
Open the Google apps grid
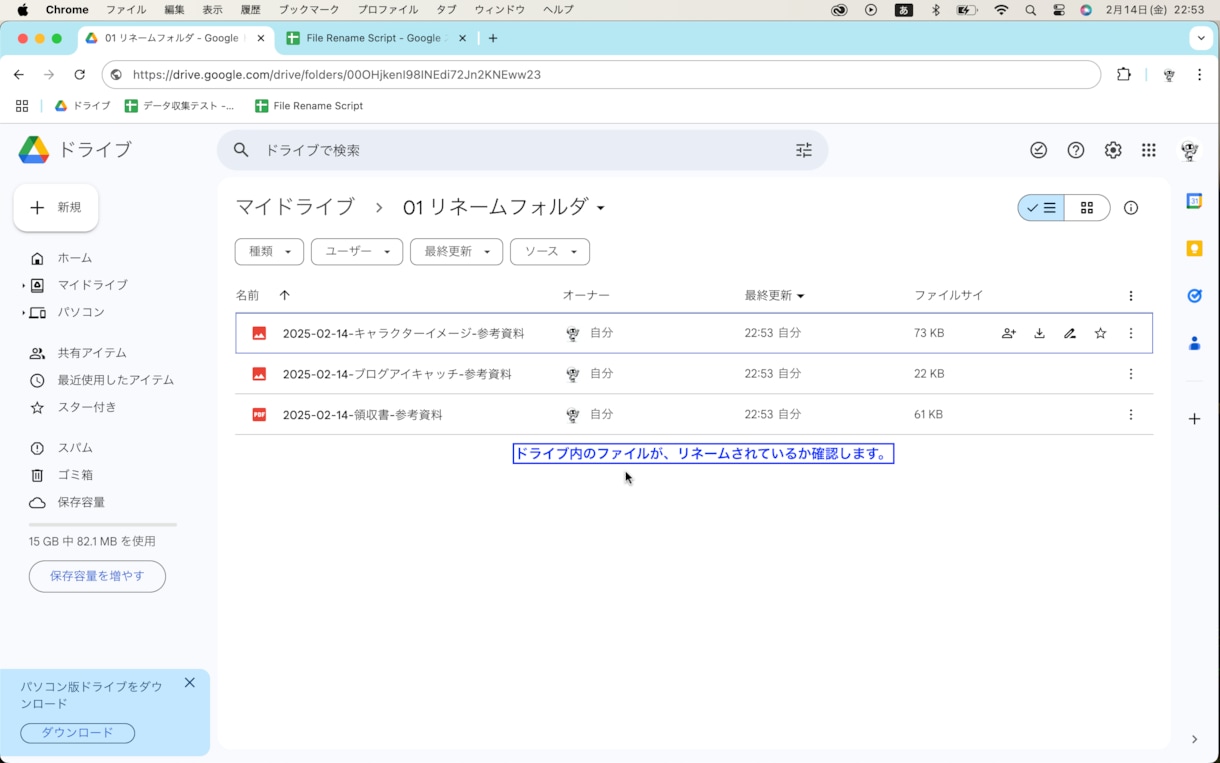tap(1149, 150)
